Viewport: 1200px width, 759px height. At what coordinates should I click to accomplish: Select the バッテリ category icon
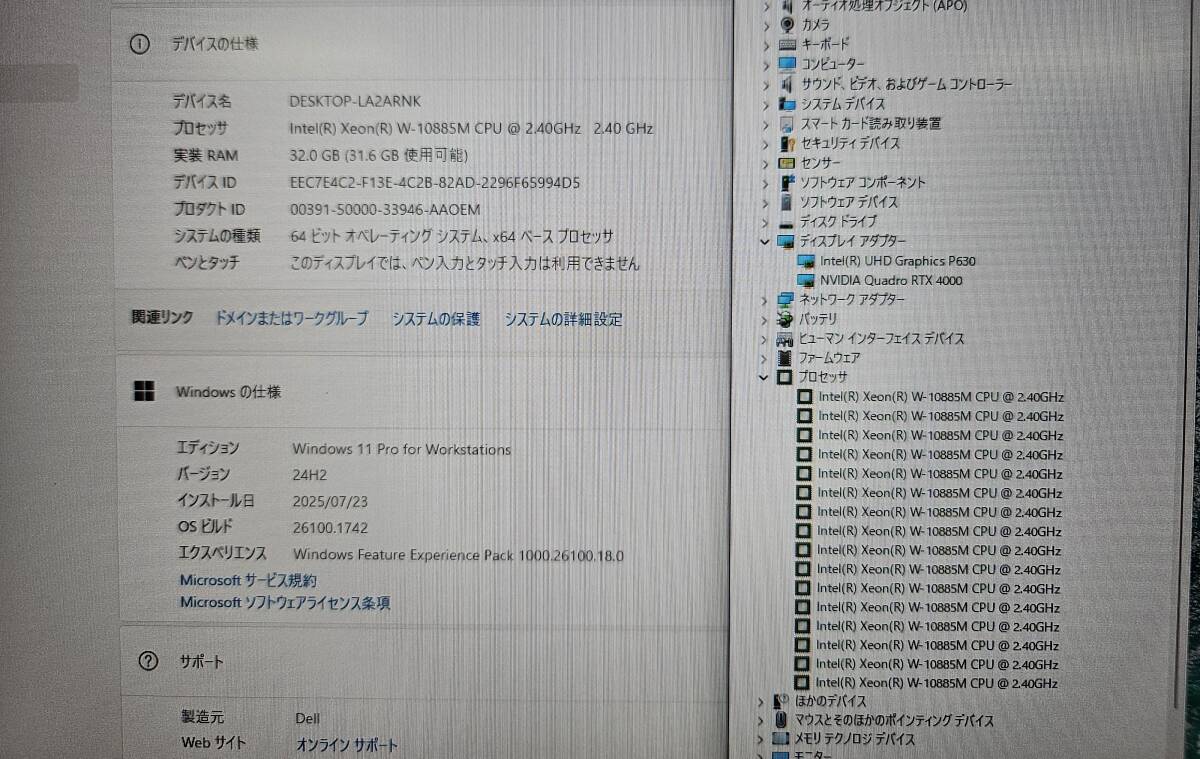click(787, 319)
